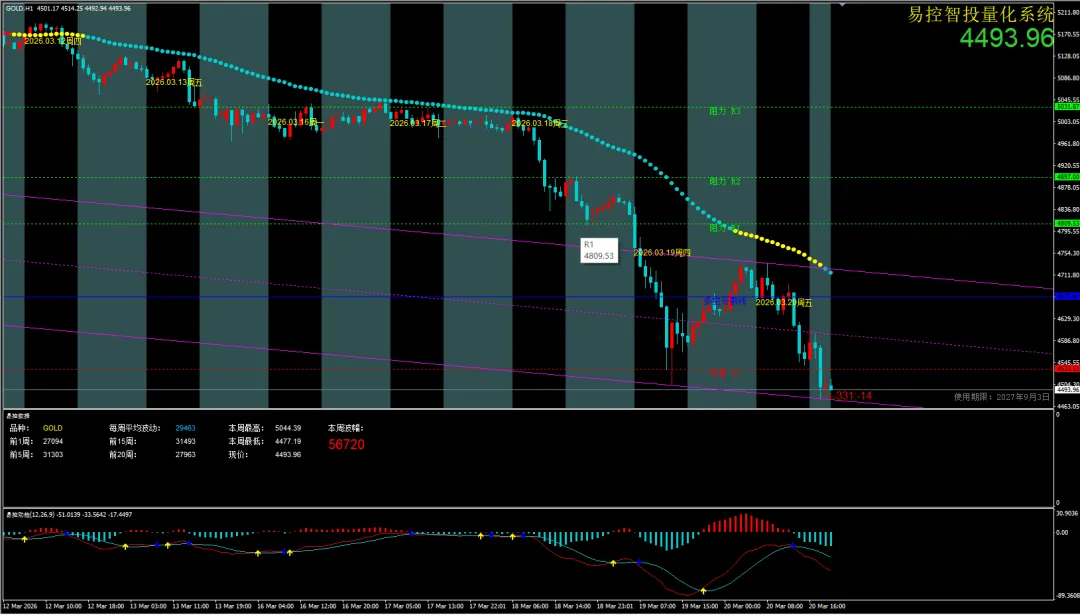Click the 13 Mar 03:00 time axis label
Image resolution: width=1080 pixels, height=615 pixels.
(149, 607)
